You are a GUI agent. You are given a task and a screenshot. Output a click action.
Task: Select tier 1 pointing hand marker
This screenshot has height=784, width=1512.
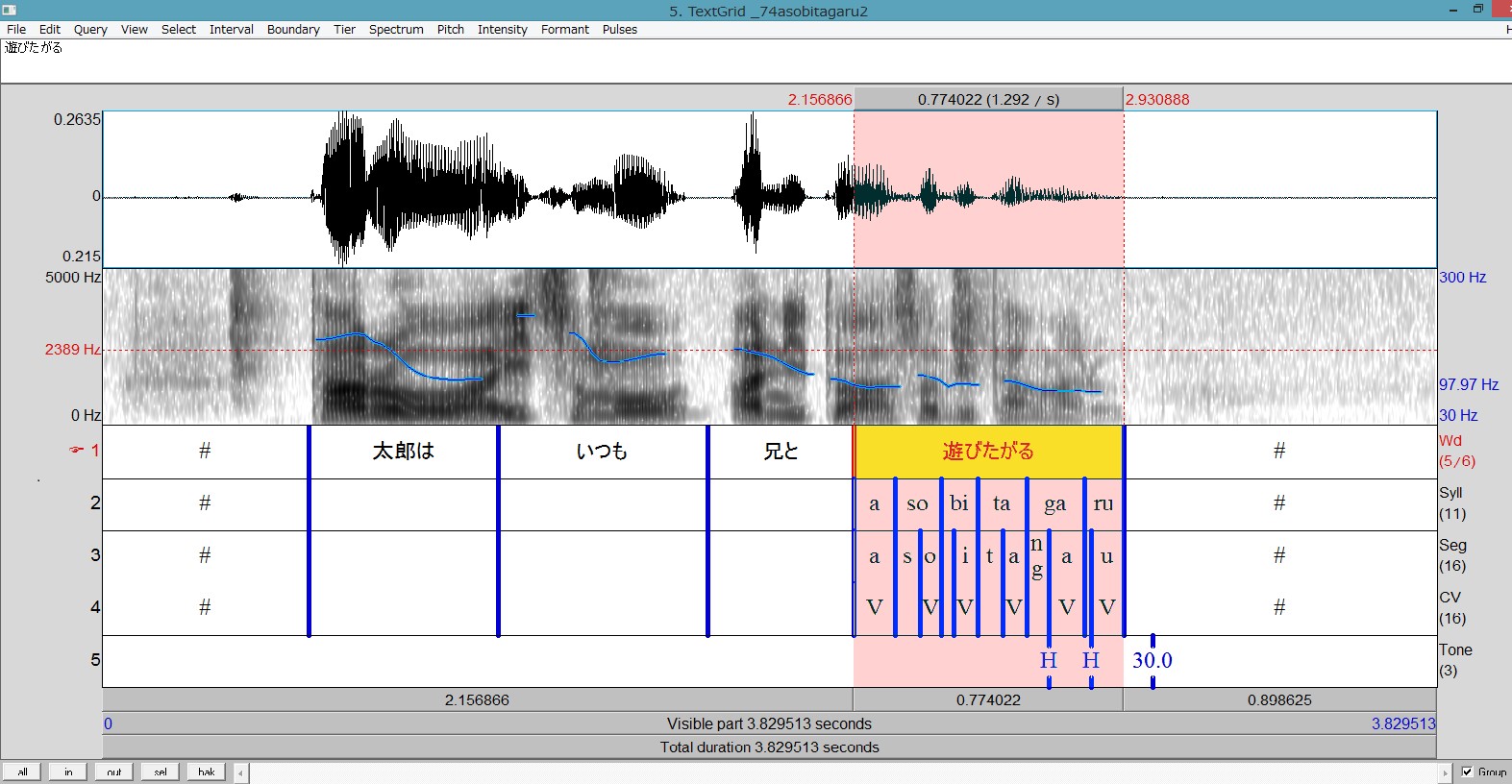click(x=77, y=450)
